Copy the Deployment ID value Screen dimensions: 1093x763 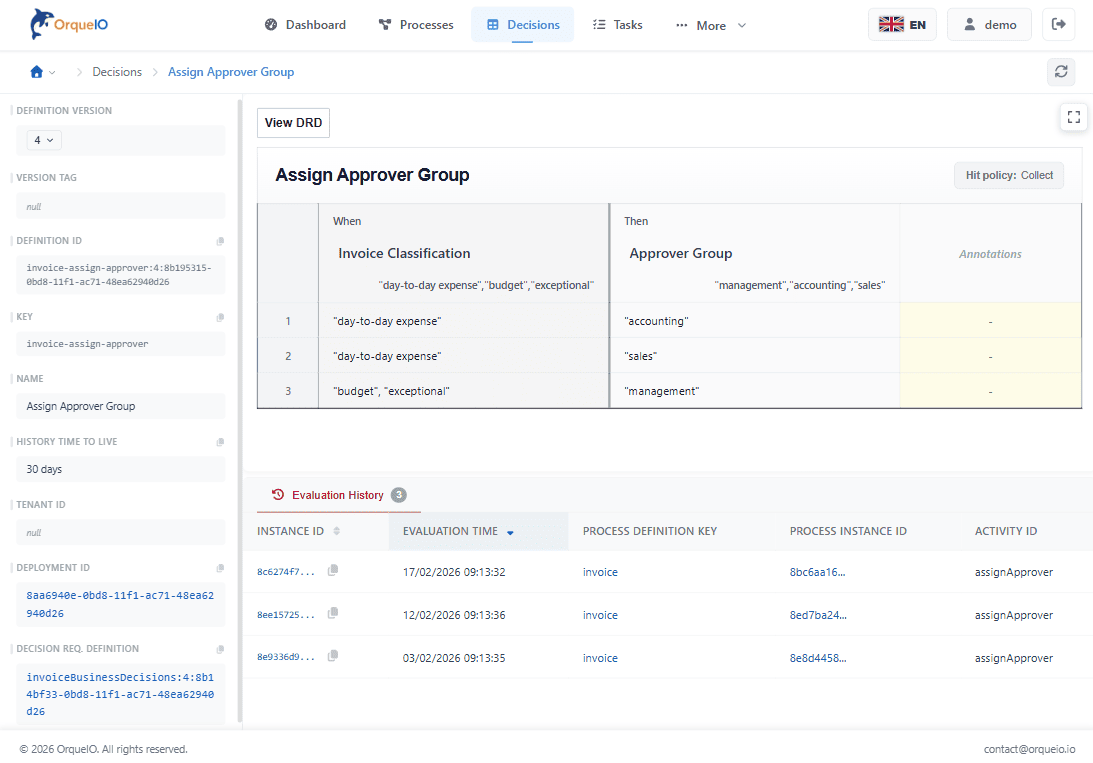tap(220, 568)
